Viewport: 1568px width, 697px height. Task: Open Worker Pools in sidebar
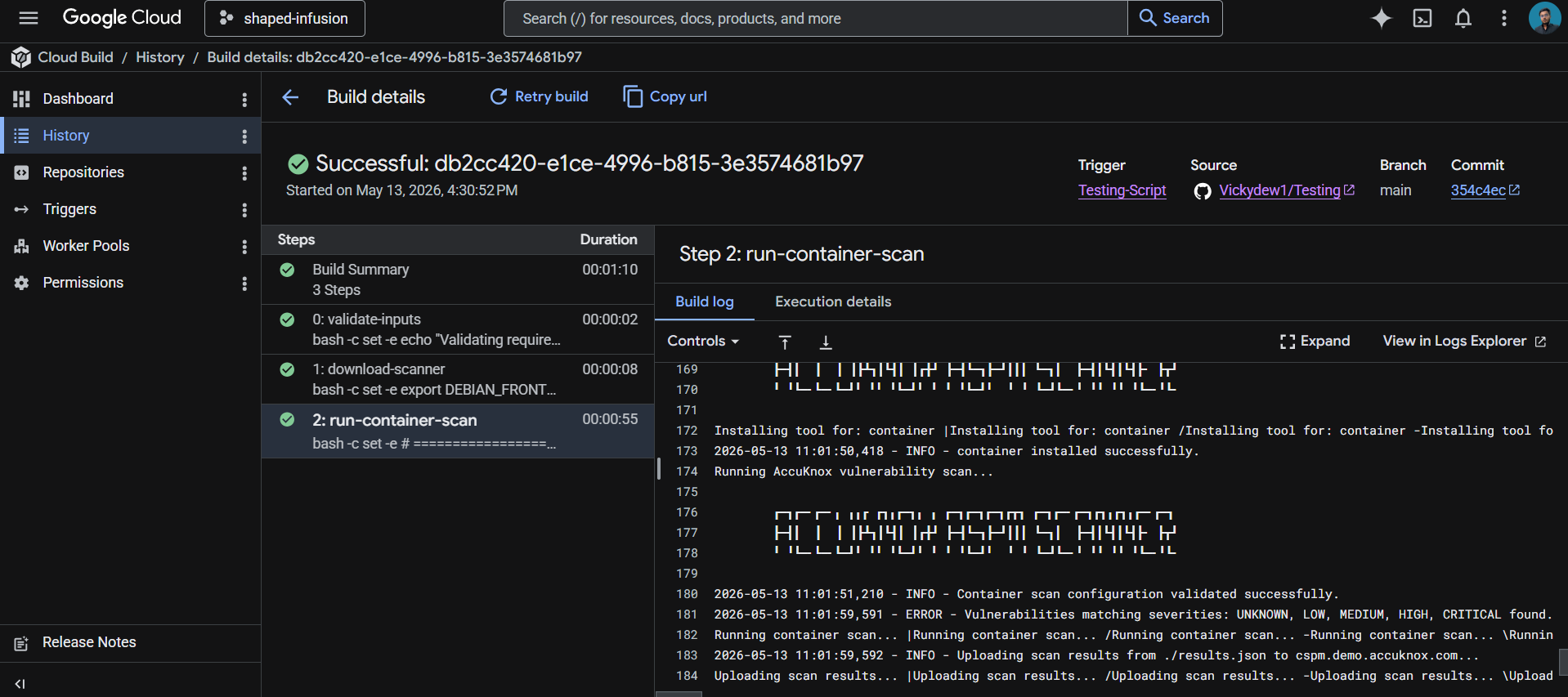pyautogui.click(x=86, y=246)
